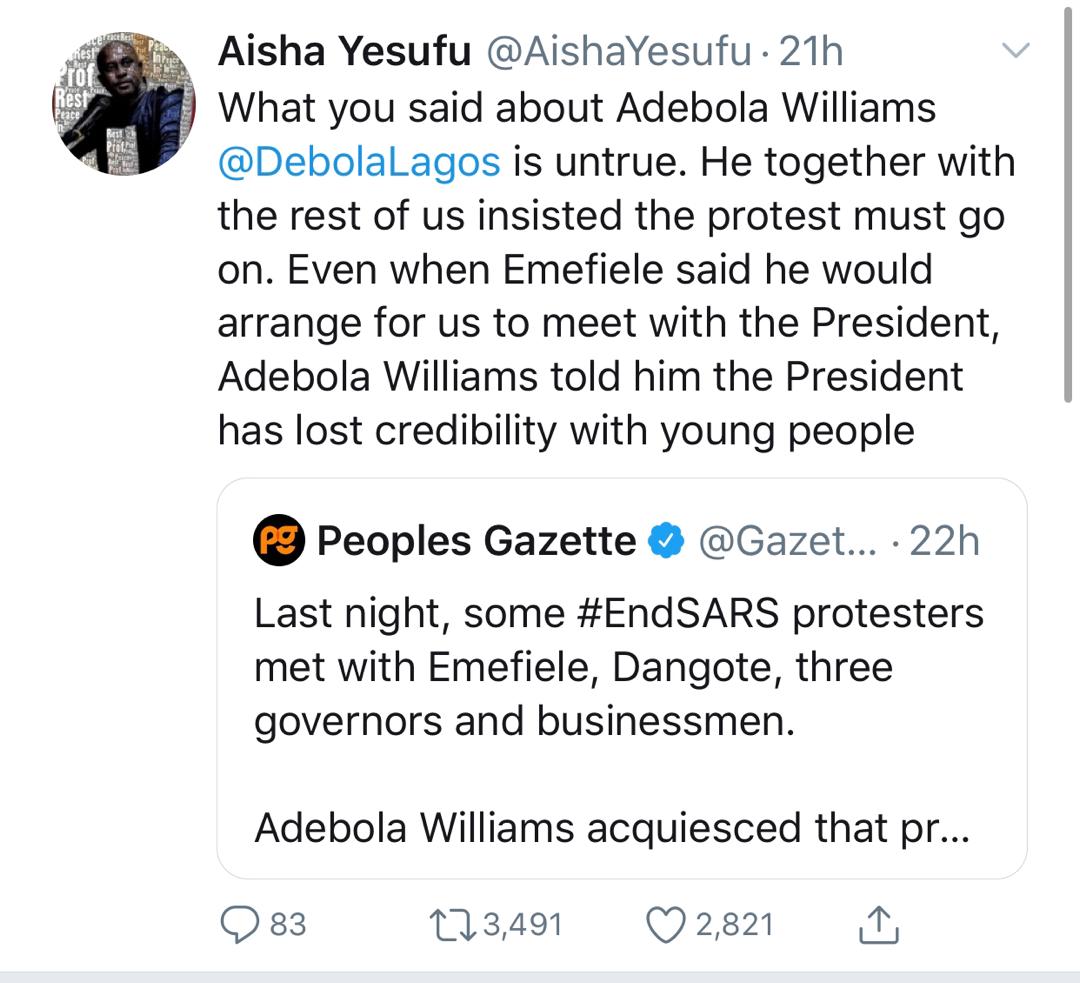
Task: Open the @AishaYesufu handle
Action: (618, 52)
